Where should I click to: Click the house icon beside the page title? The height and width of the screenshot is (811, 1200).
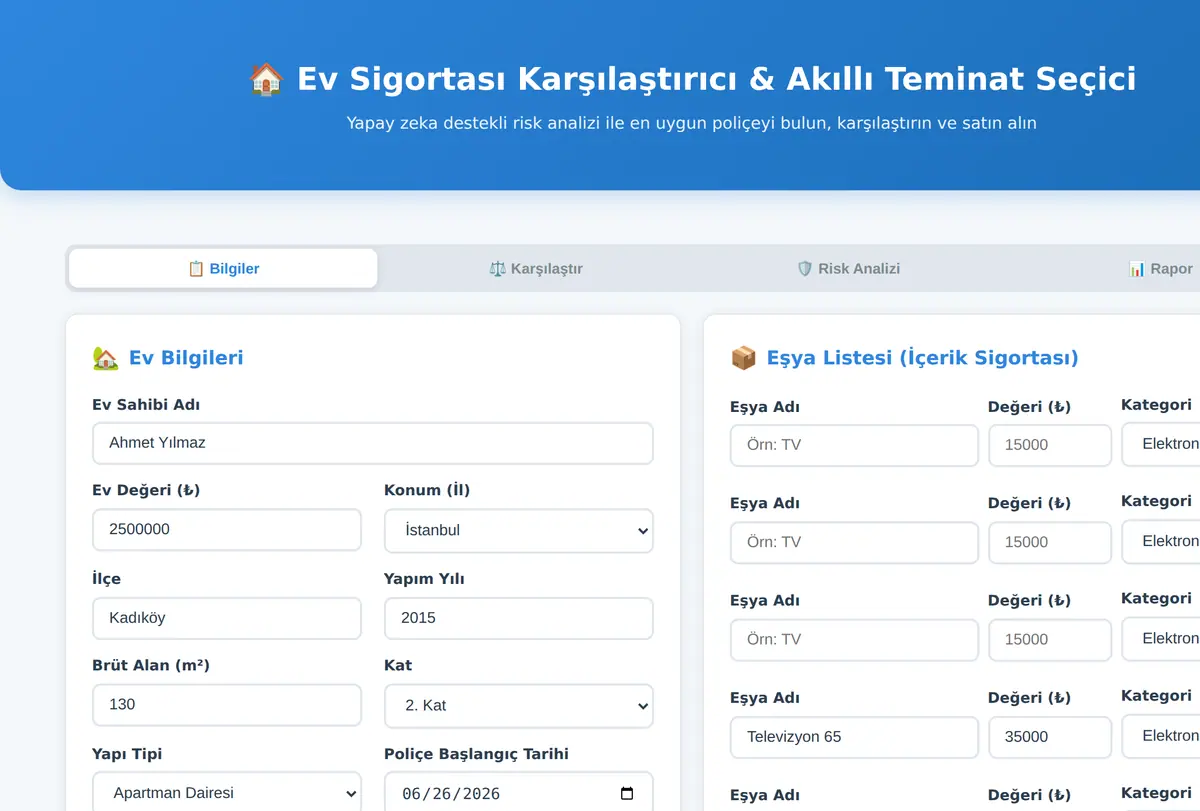click(x=266, y=79)
